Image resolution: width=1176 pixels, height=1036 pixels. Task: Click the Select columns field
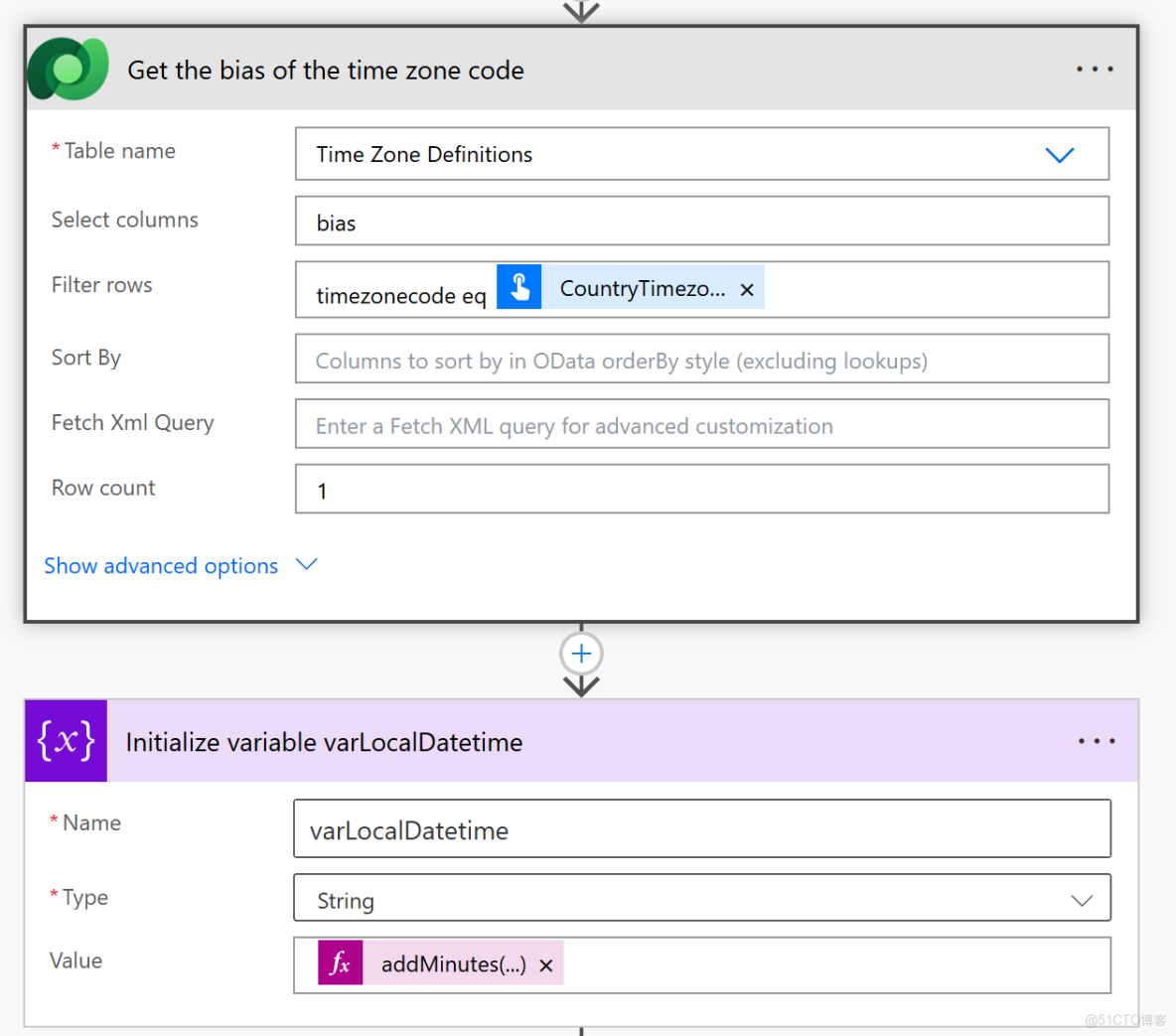coord(701,222)
